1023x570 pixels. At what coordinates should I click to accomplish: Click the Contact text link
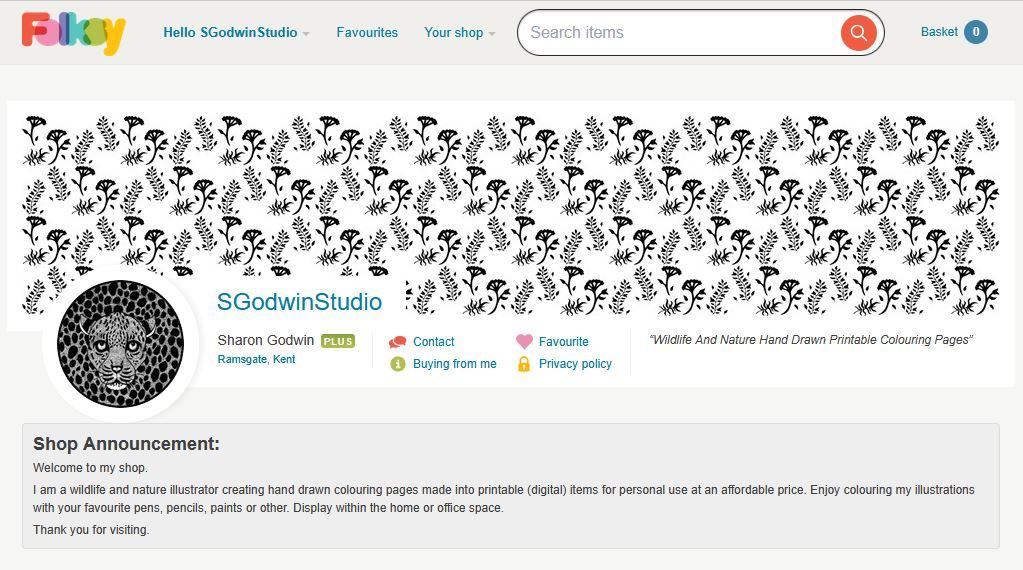click(x=433, y=342)
